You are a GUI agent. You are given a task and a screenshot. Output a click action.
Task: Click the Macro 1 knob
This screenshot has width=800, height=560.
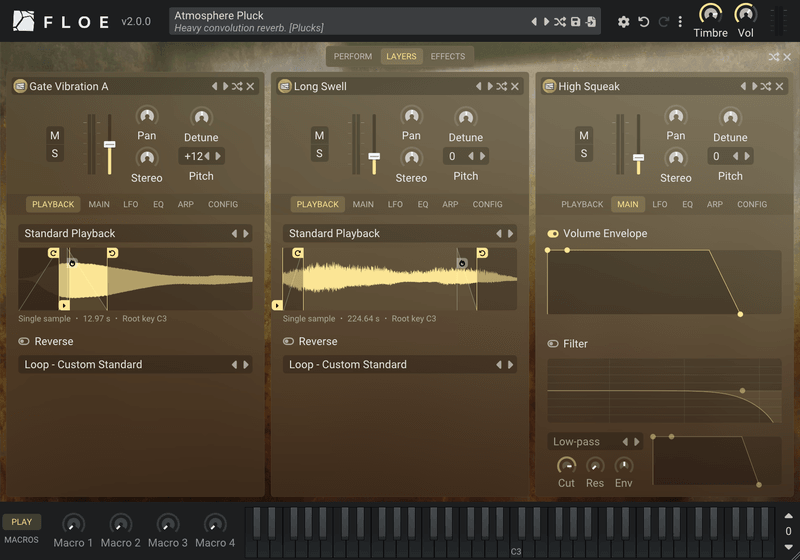(73, 524)
